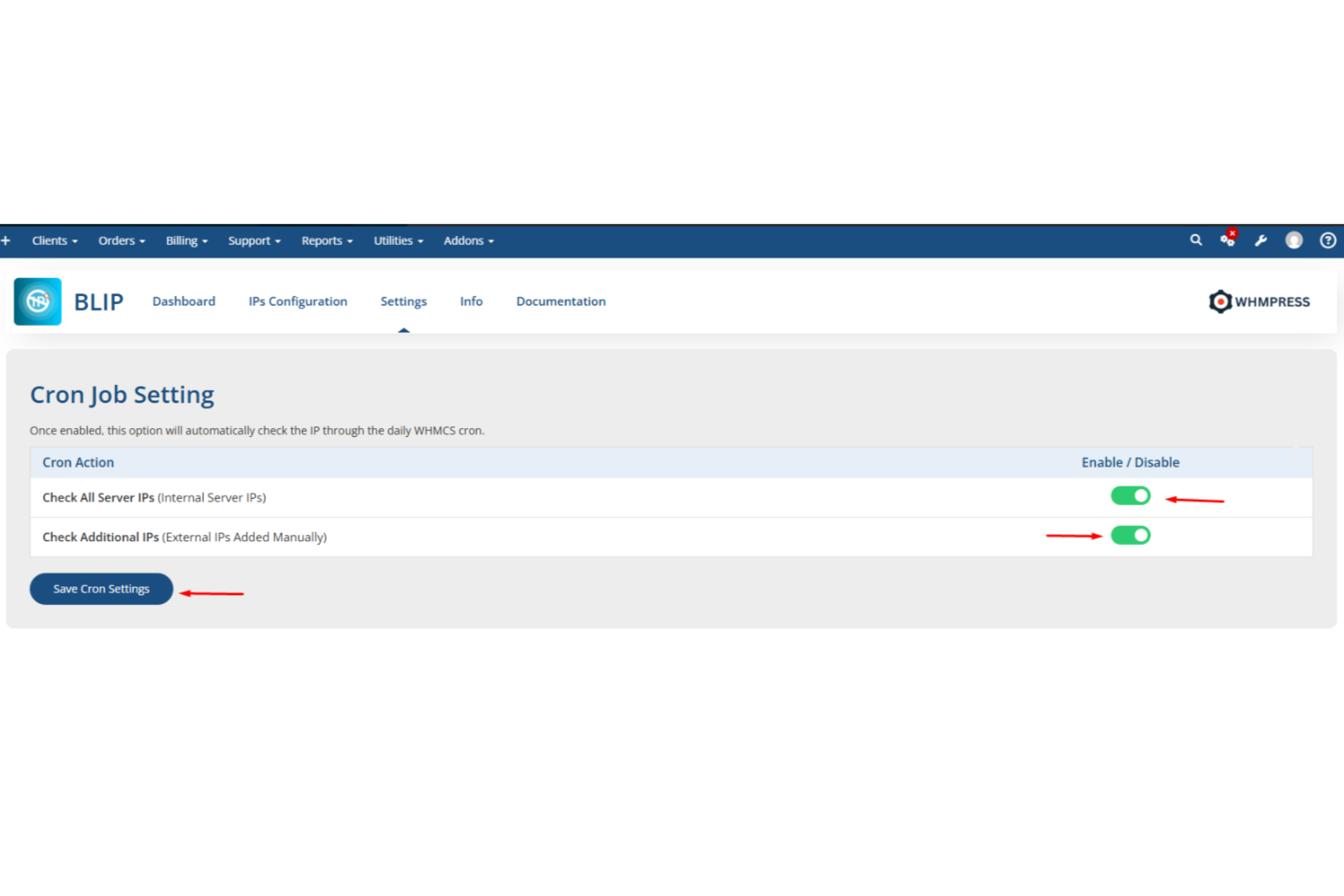The height and width of the screenshot is (896, 1344).
Task: Open the search magnifier icon
Action: click(1195, 240)
